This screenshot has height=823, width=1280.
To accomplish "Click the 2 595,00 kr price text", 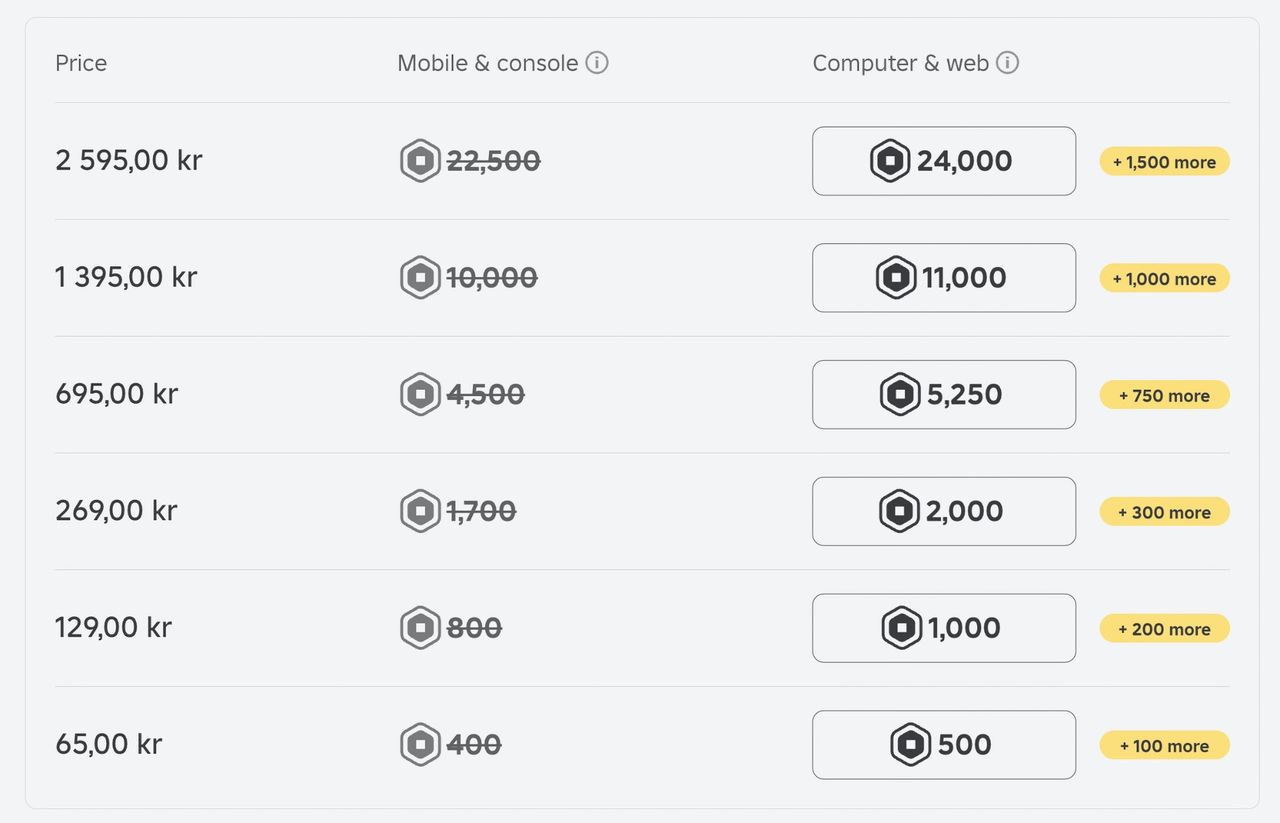I will coord(129,161).
